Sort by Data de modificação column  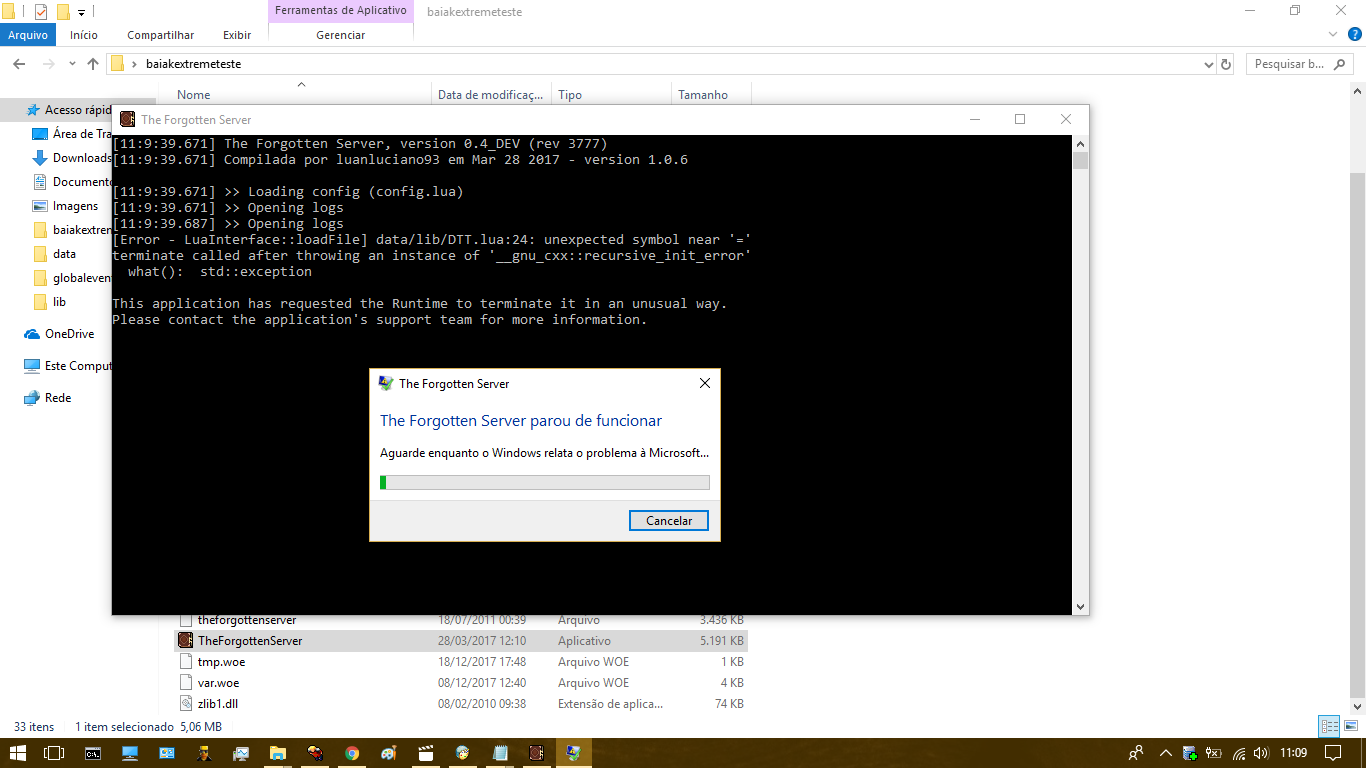tap(491, 94)
